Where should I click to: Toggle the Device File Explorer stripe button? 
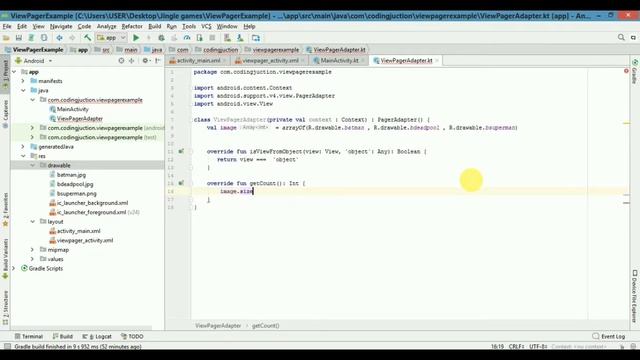click(635, 296)
